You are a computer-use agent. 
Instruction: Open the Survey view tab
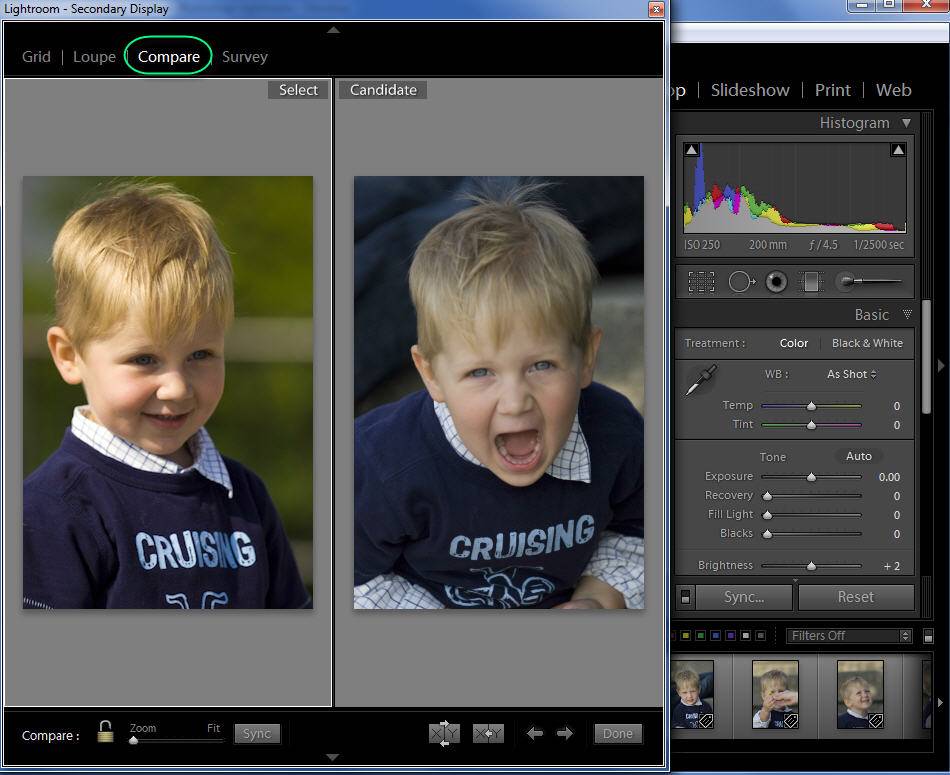(244, 57)
